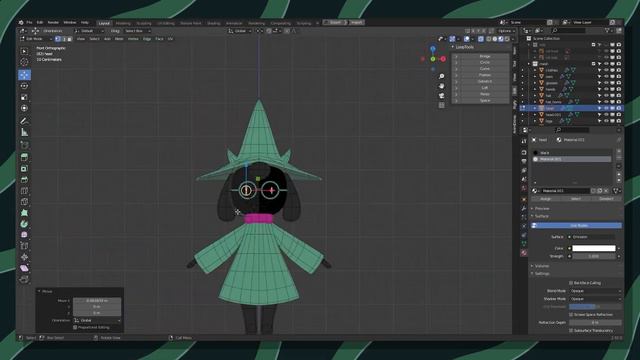Hide the clothes object in the outliner
Viewport: 640px width, 360px height.
pyautogui.click(x=606, y=70)
